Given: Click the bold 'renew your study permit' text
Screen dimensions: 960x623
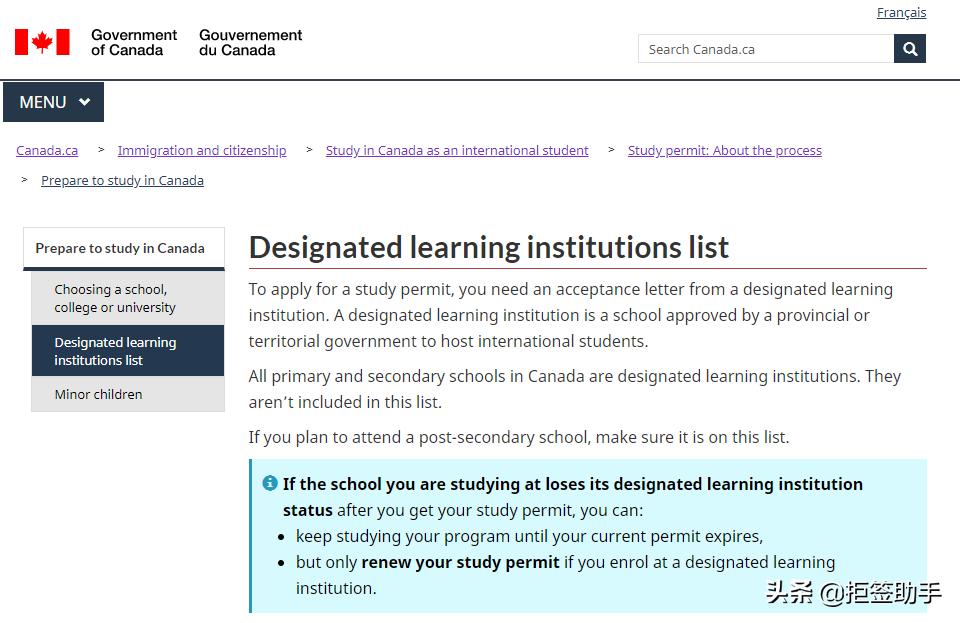Looking at the screenshot, I should tap(460, 562).
